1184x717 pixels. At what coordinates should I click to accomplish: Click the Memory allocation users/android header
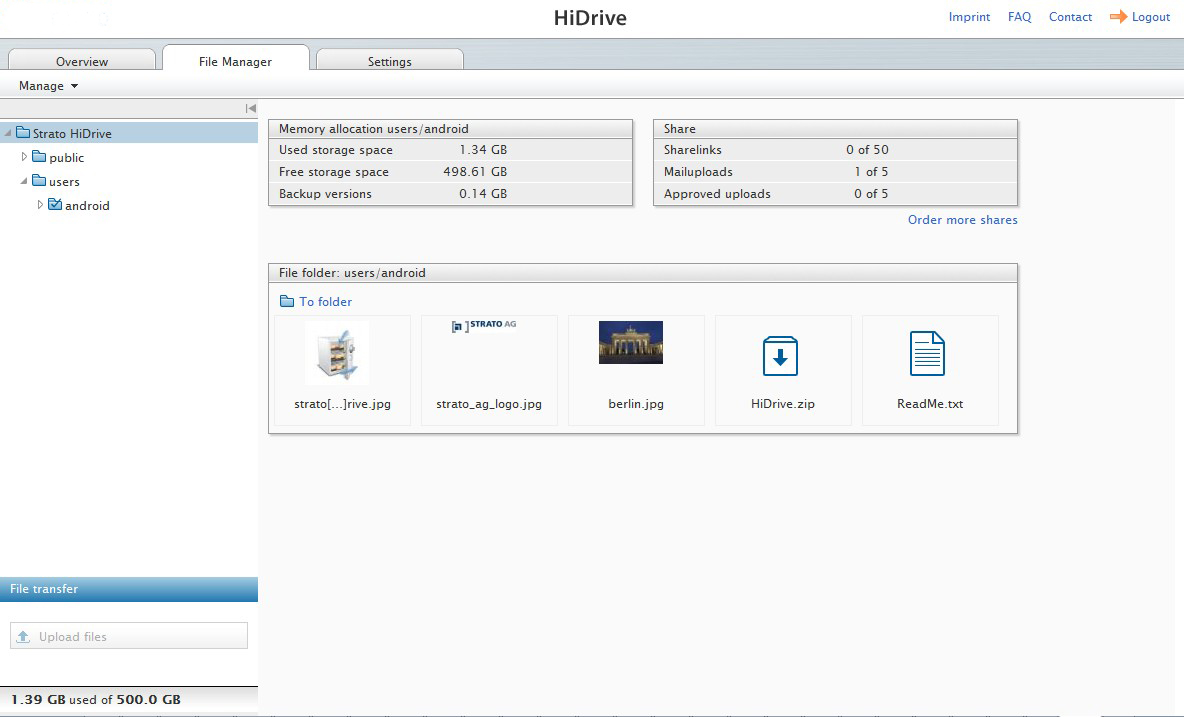click(x=450, y=128)
